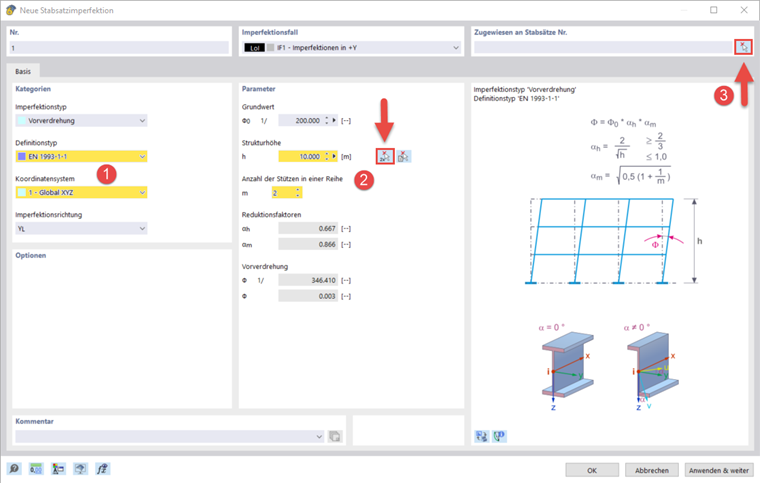Click the Φ value 0.003
Image resolution: width=760 pixels, height=483 pixels.
308,296
